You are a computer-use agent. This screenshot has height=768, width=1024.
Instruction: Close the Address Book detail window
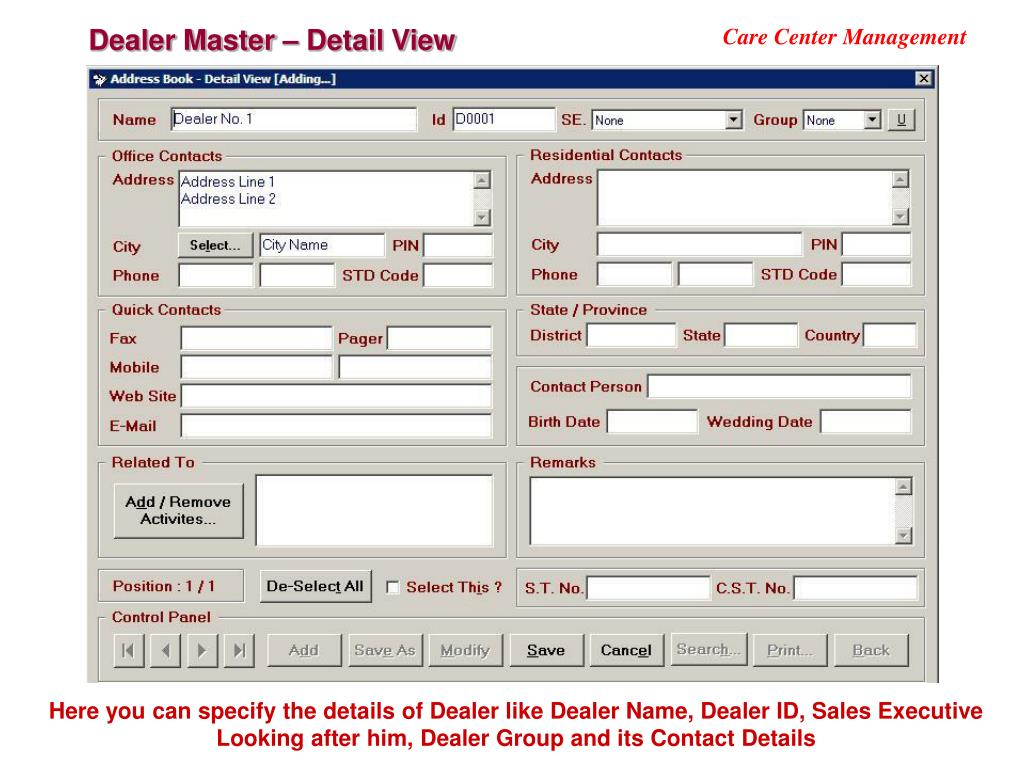coord(923,78)
